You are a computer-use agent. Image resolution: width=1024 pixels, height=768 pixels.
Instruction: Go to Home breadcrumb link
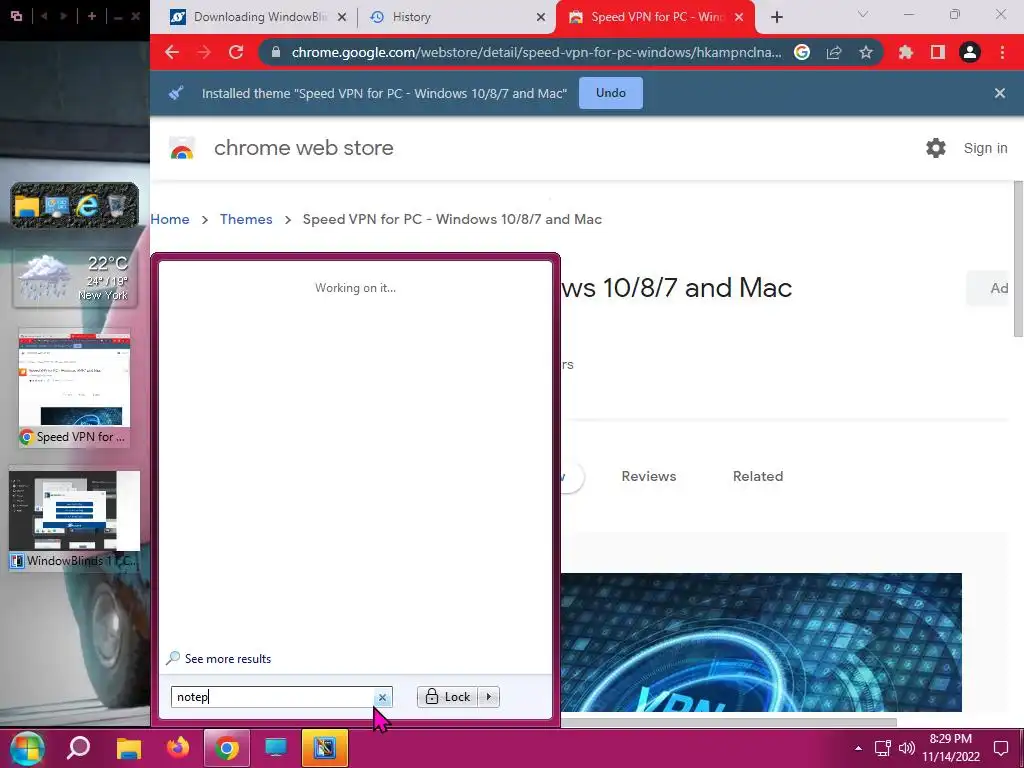[170, 219]
